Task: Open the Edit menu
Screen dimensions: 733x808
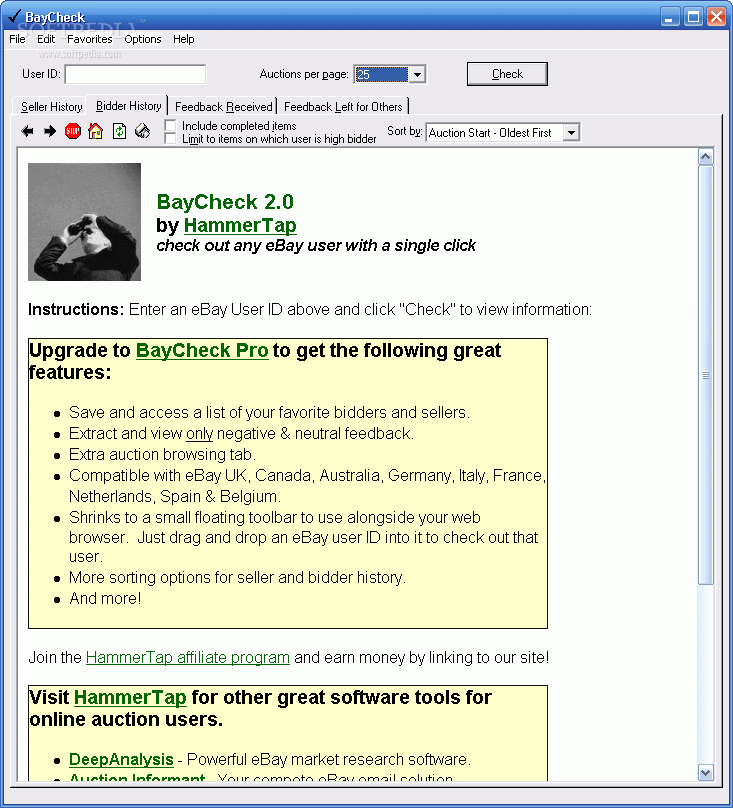Action: click(x=46, y=39)
